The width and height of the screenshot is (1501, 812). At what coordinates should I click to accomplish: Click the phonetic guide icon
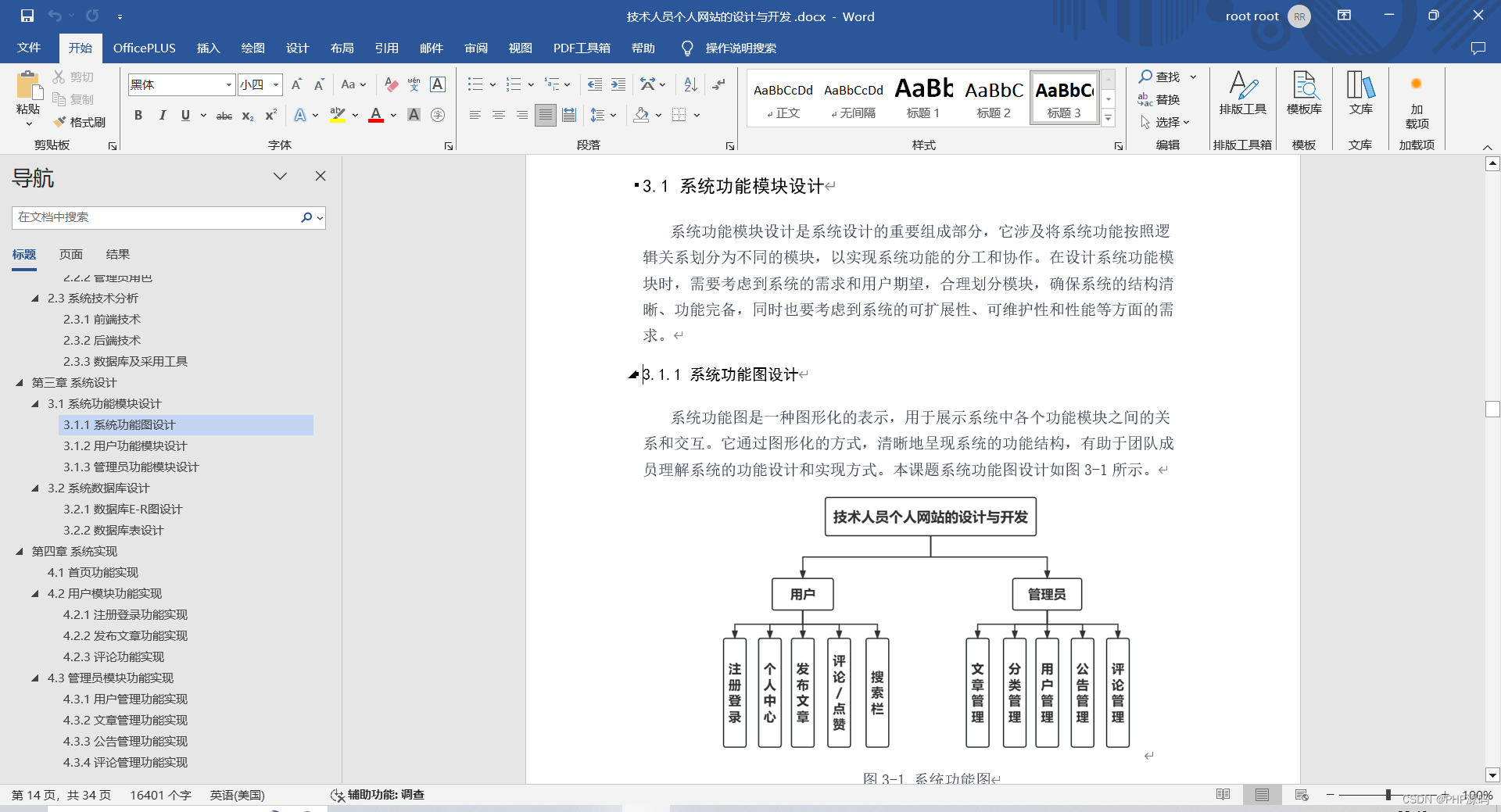(414, 84)
